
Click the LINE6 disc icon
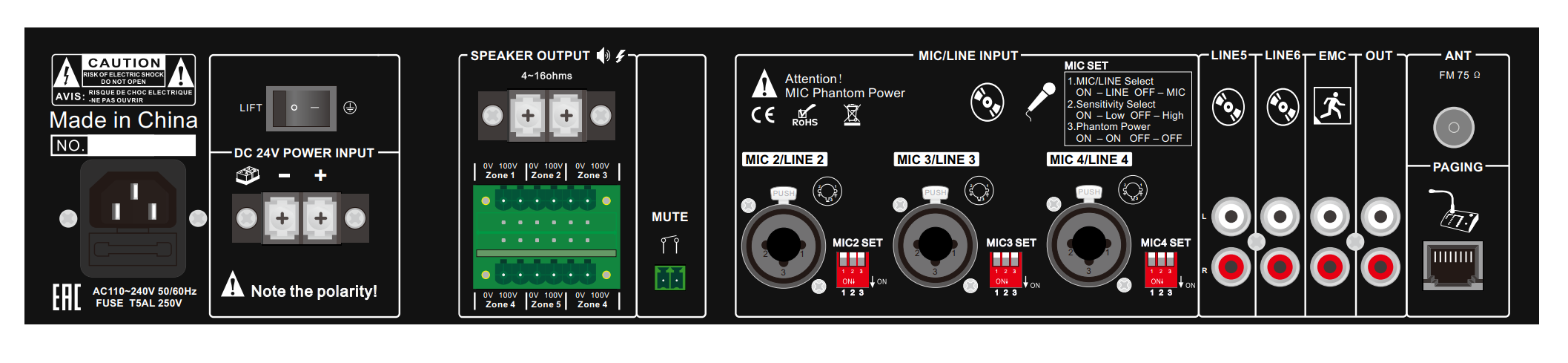coord(1283,107)
